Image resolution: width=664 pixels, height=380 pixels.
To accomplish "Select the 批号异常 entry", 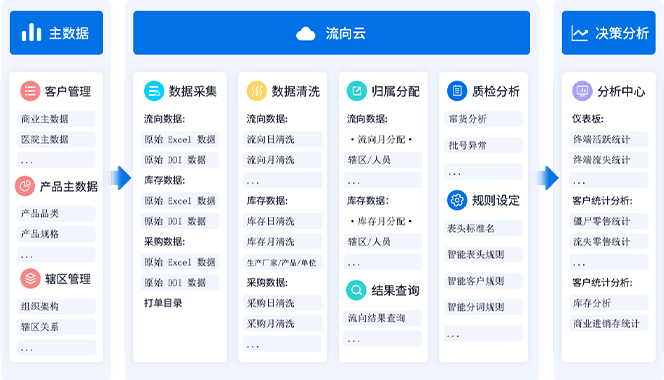I will (x=484, y=145).
